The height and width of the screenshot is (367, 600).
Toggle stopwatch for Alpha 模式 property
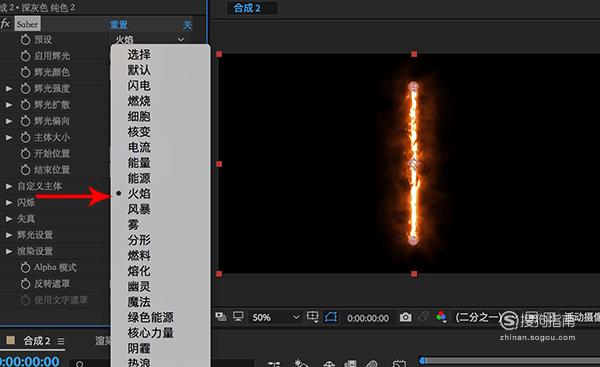click(x=25, y=267)
